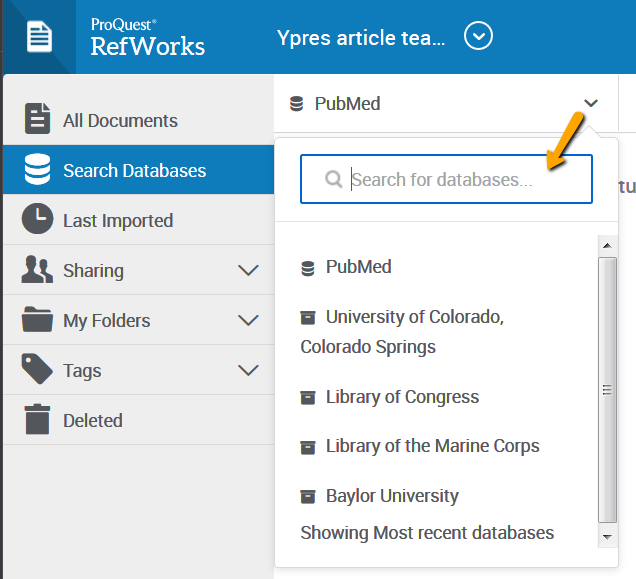Image resolution: width=636 pixels, height=579 pixels.
Task: Click the All Documents page icon
Action: pos(37,120)
